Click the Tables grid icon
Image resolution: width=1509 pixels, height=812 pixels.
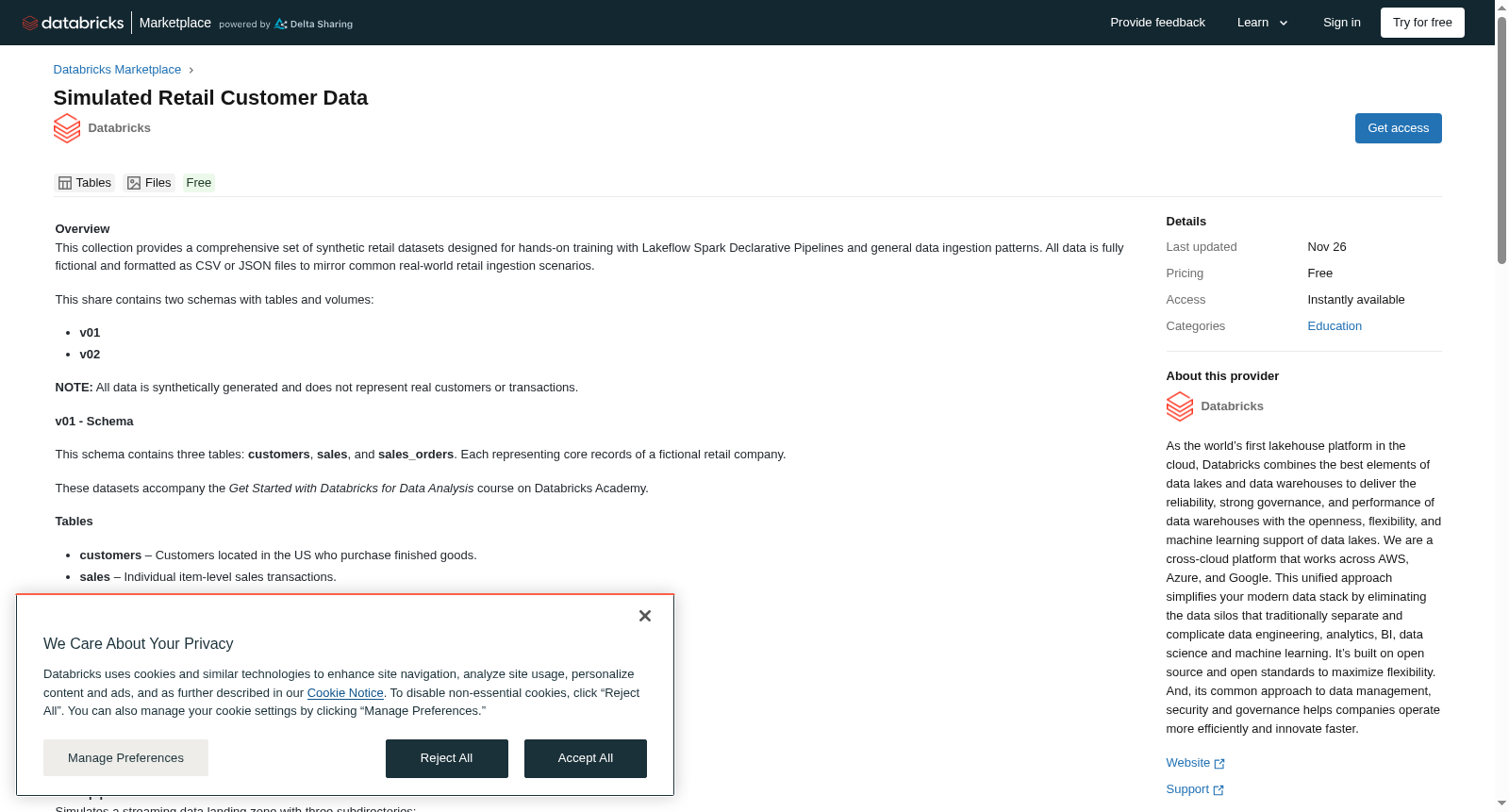pos(65,183)
